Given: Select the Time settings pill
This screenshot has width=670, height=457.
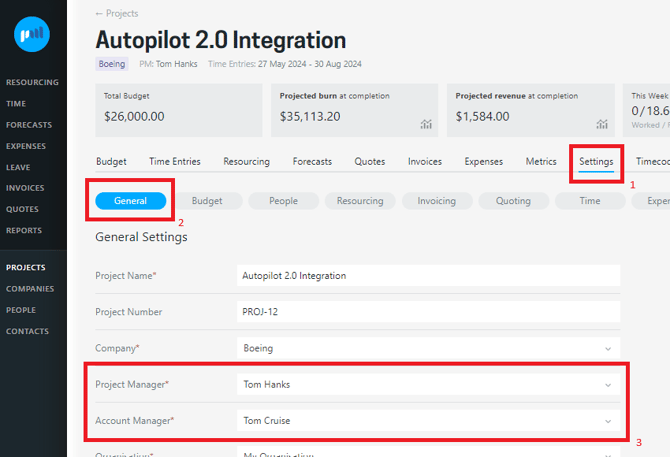Looking at the screenshot, I should [590, 201].
